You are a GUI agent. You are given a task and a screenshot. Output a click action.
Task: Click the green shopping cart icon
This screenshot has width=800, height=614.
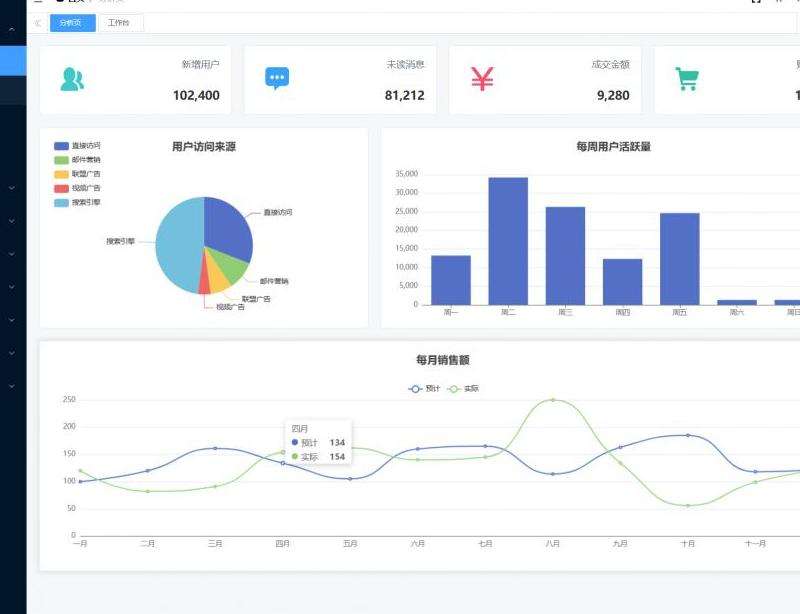(687, 79)
